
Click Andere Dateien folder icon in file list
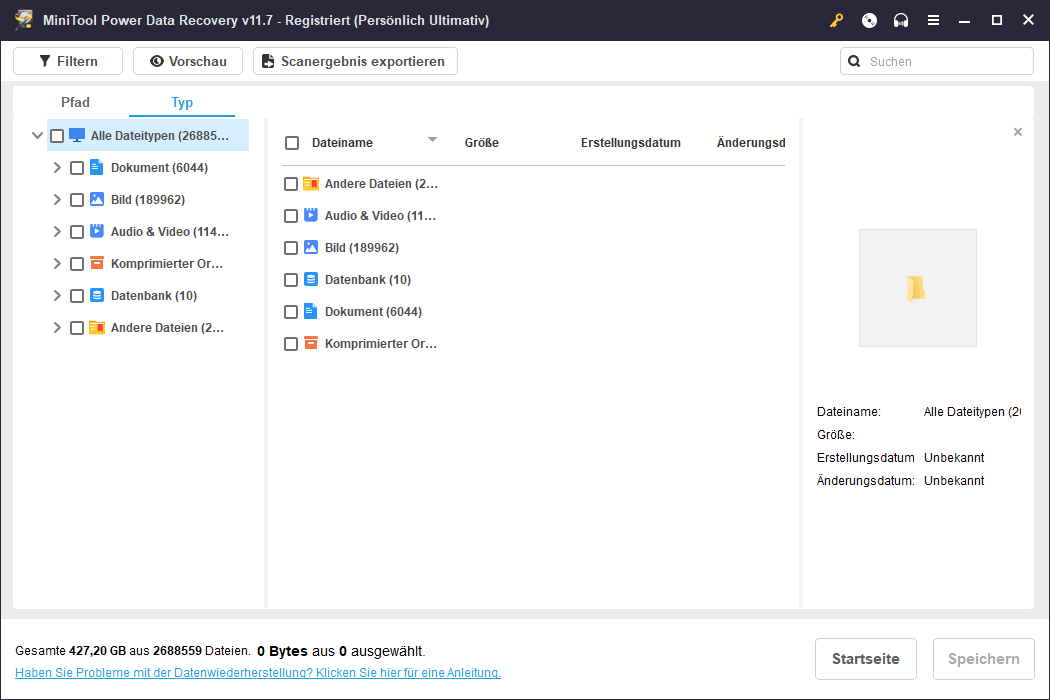311,184
